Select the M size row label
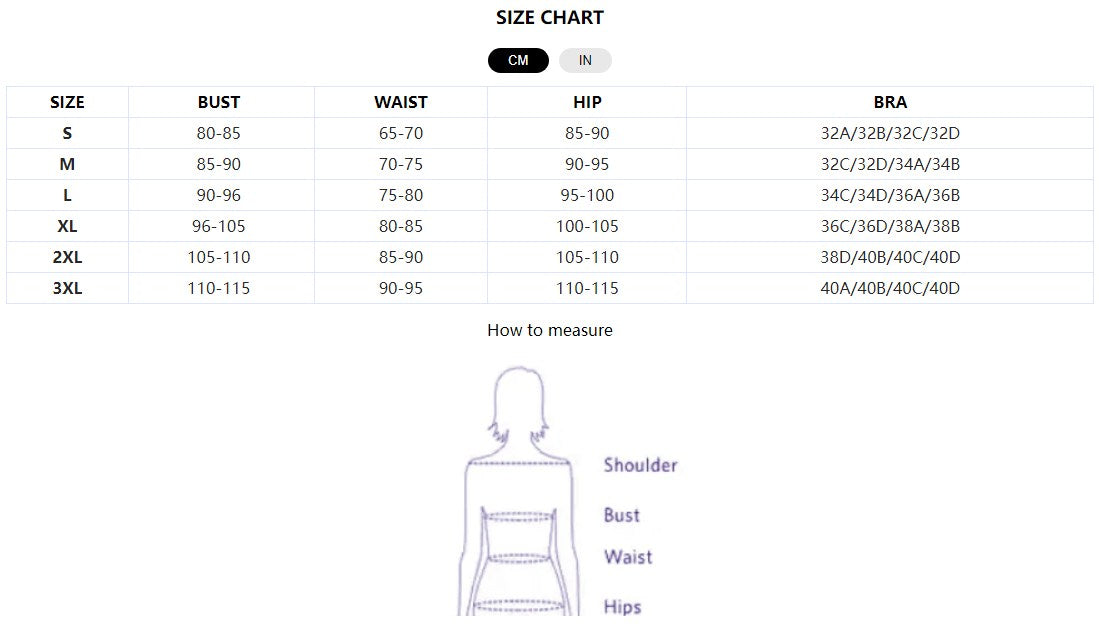 (67, 164)
